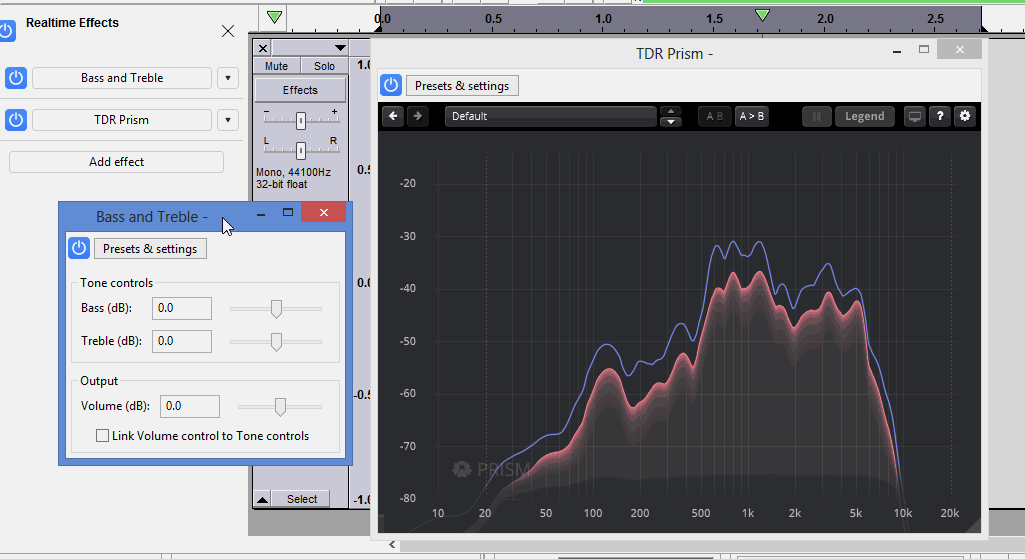Click the track Effects button

(300, 90)
